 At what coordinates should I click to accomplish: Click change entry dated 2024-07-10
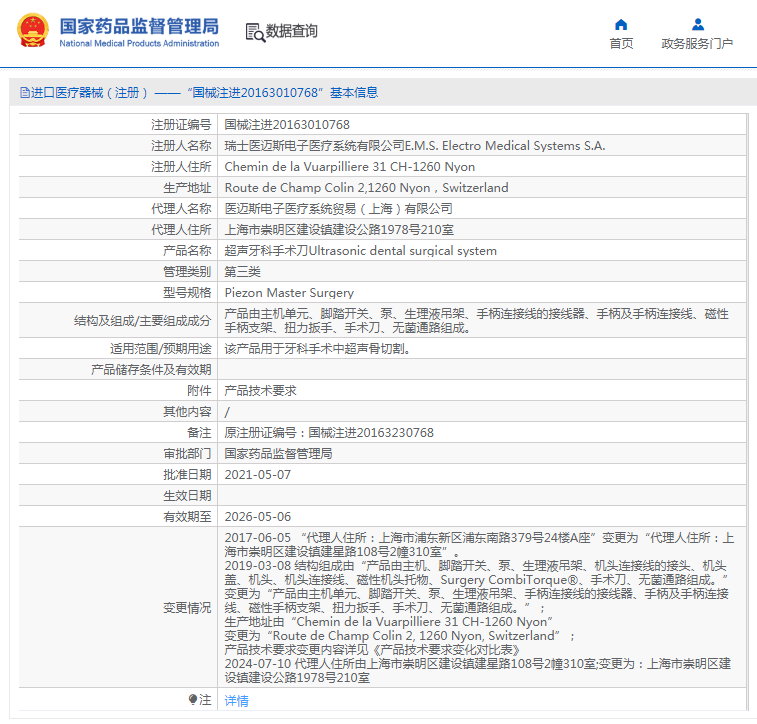[478, 670]
